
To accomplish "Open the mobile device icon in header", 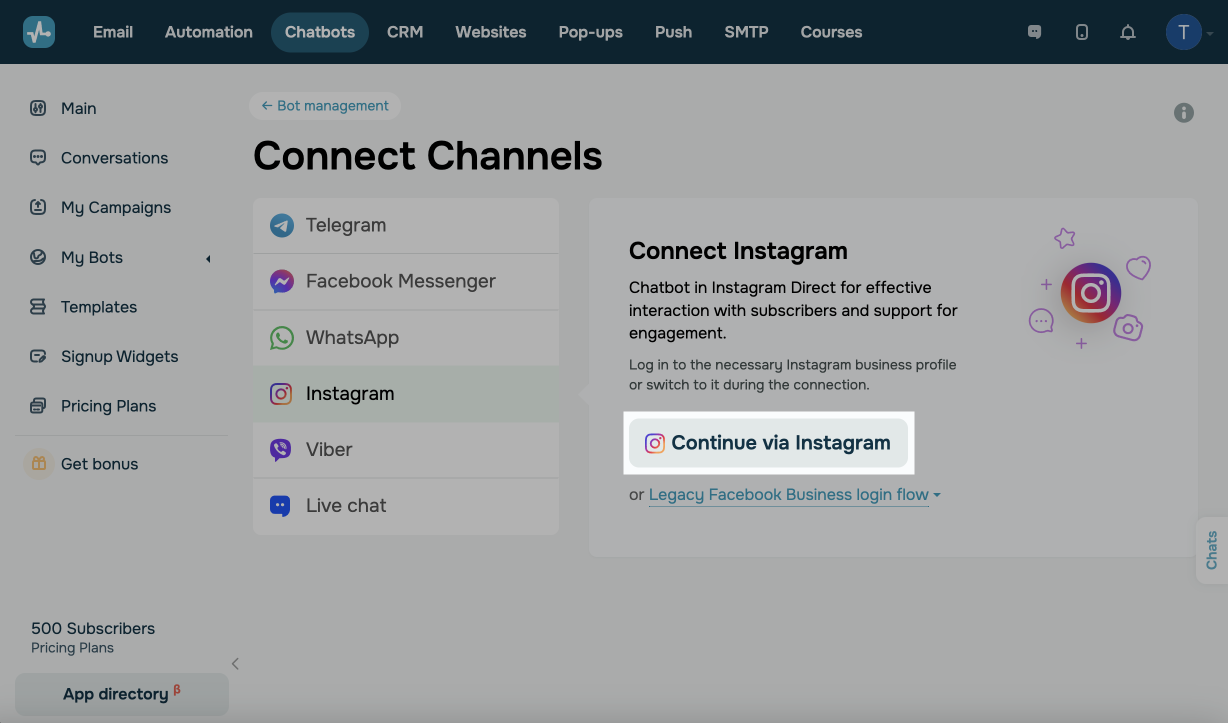I will pyautogui.click(x=1082, y=32).
